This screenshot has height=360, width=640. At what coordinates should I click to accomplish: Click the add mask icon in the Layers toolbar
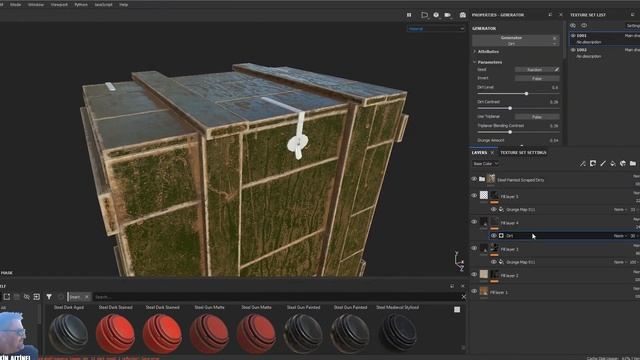(593, 163)
